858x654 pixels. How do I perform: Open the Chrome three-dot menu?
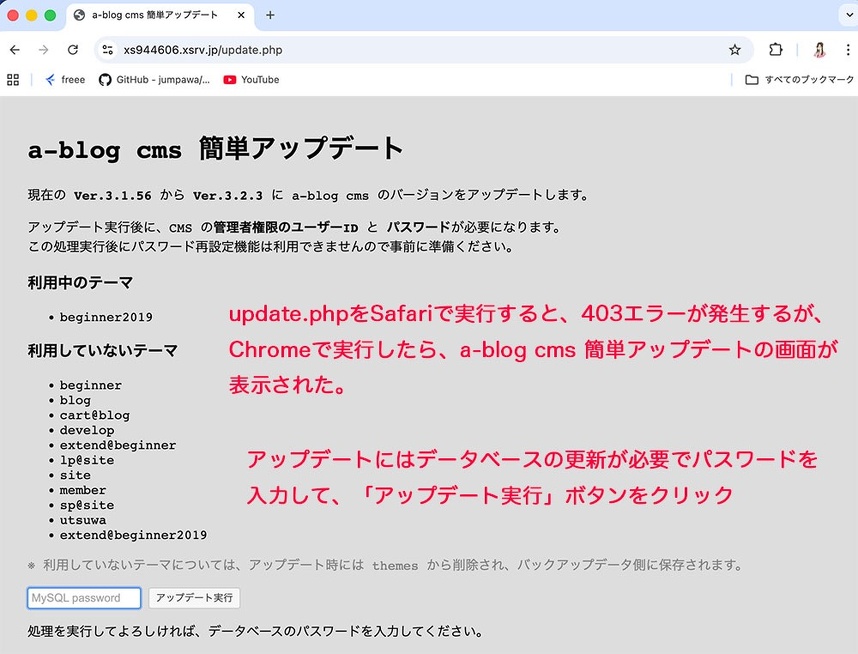point(845,50)
